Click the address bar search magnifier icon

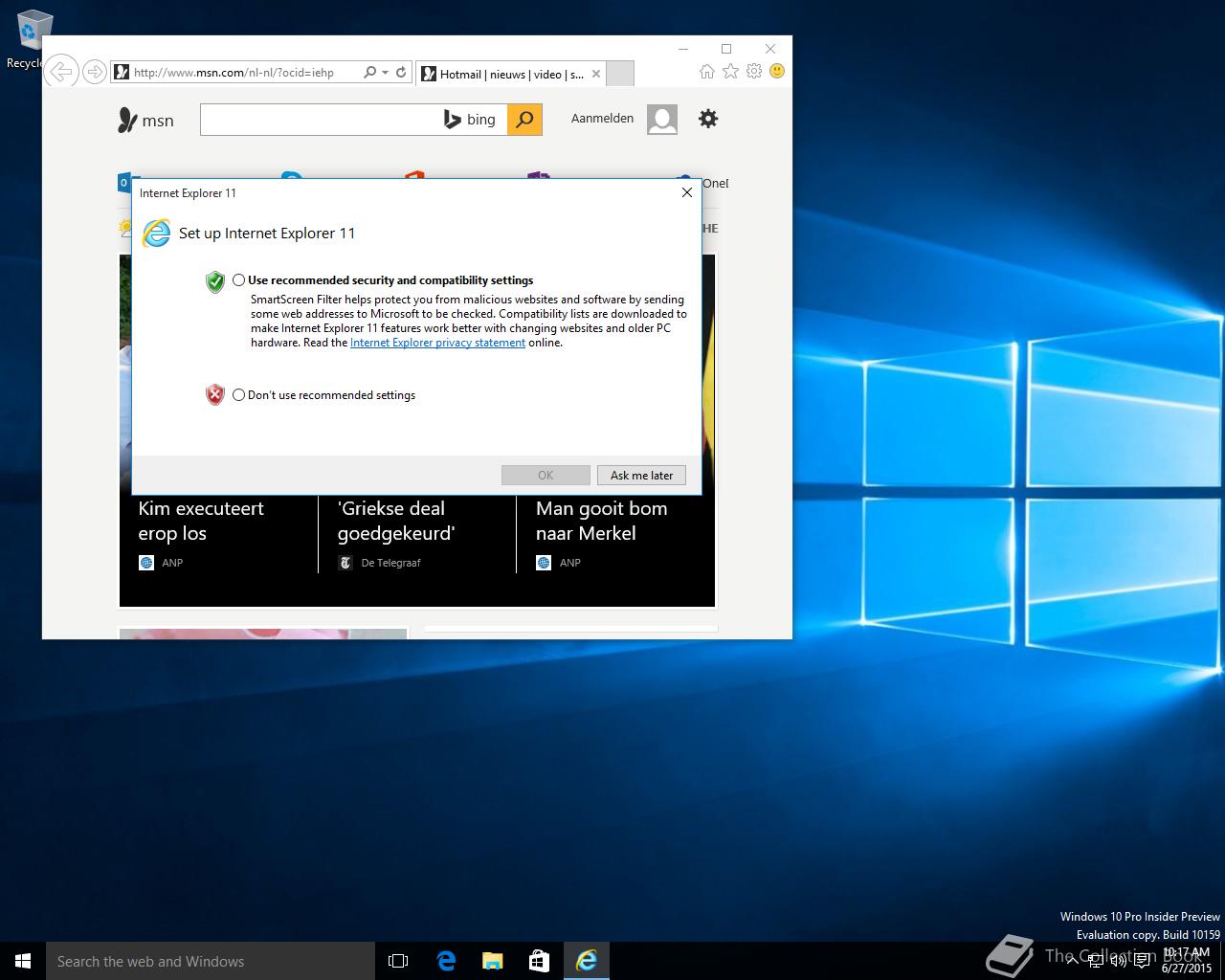[370, 72]
